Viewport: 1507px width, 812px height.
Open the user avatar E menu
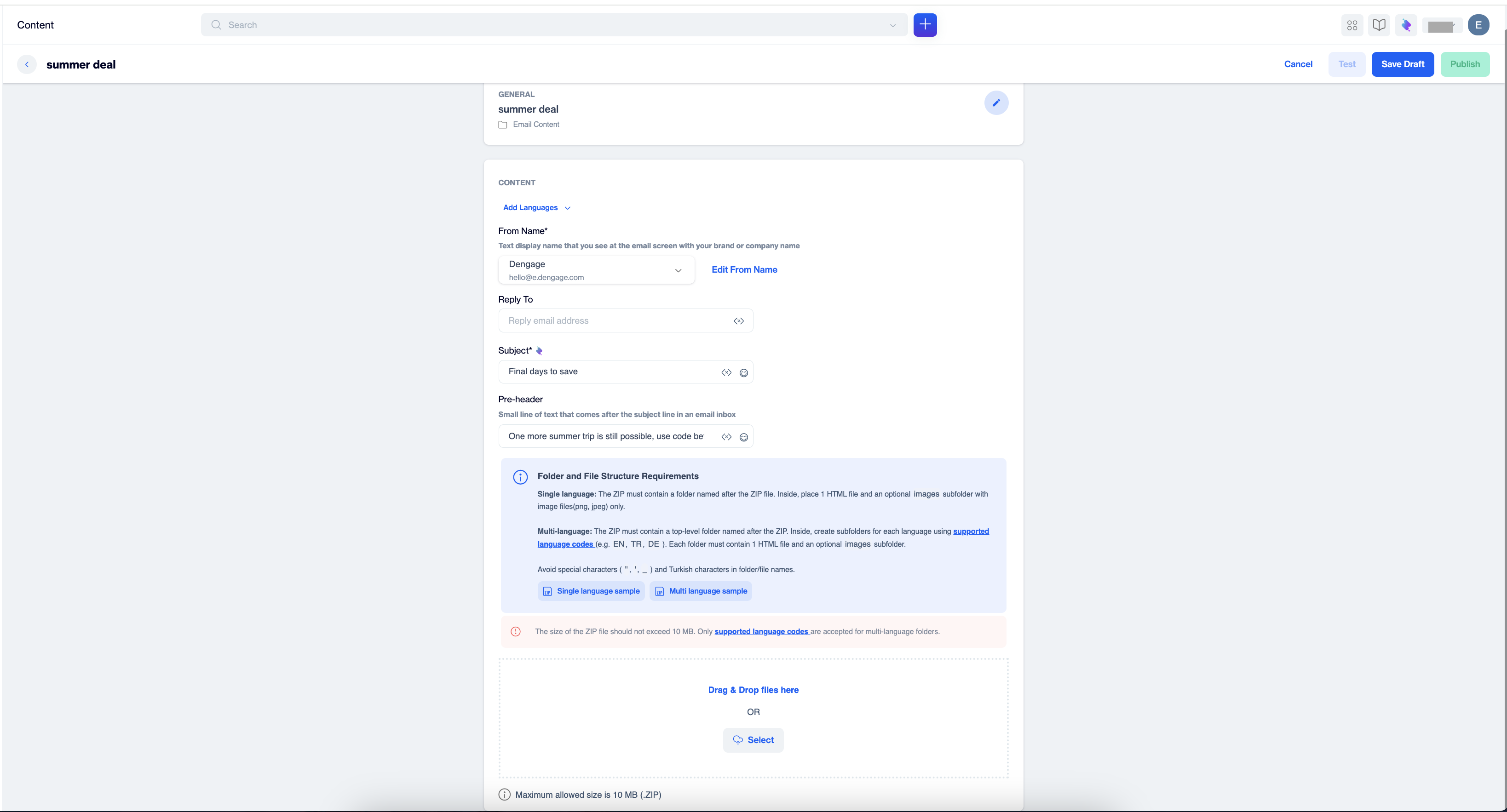1478,25
